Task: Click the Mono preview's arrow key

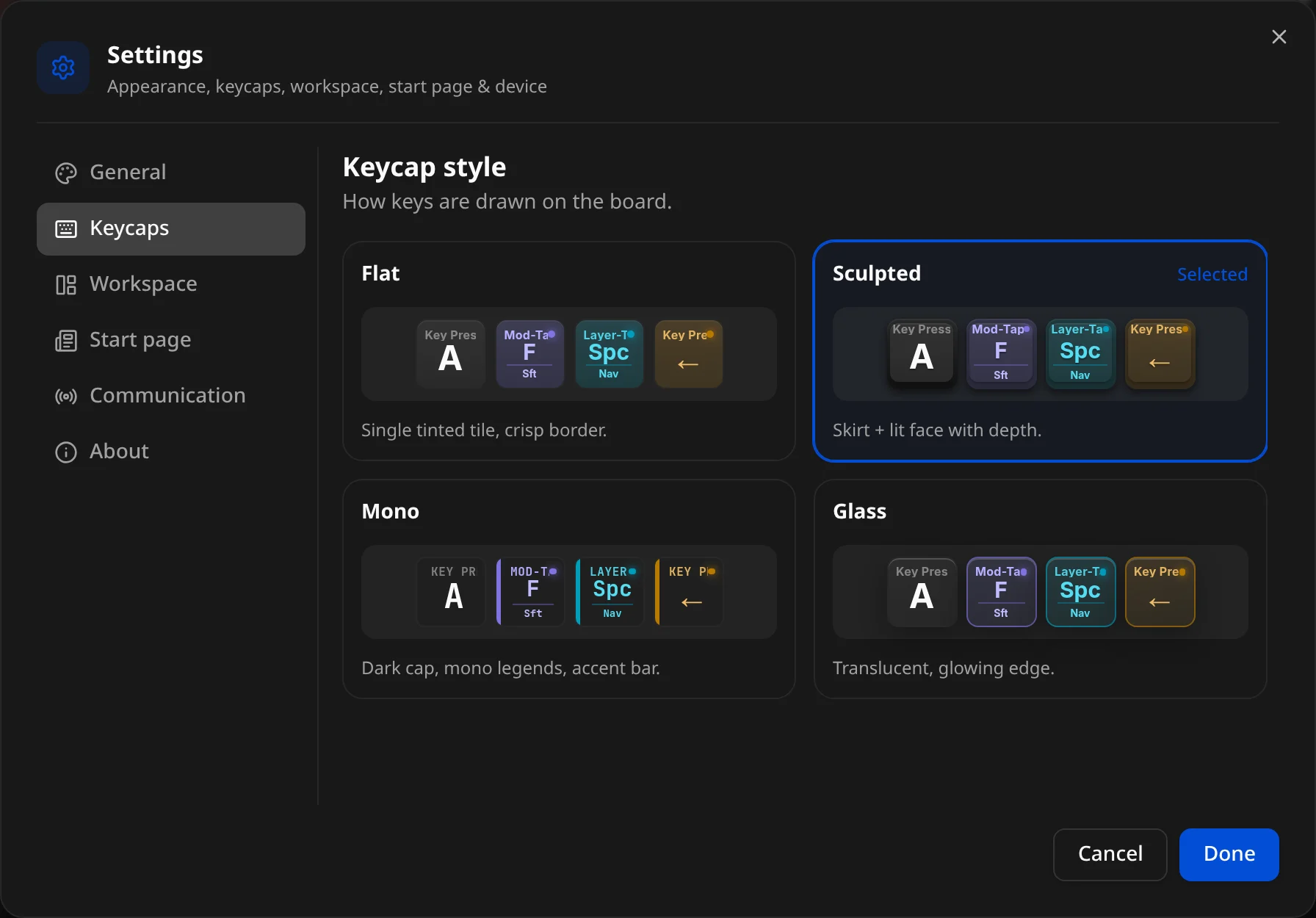Action: pyautogui.click(x=688, y=592)
